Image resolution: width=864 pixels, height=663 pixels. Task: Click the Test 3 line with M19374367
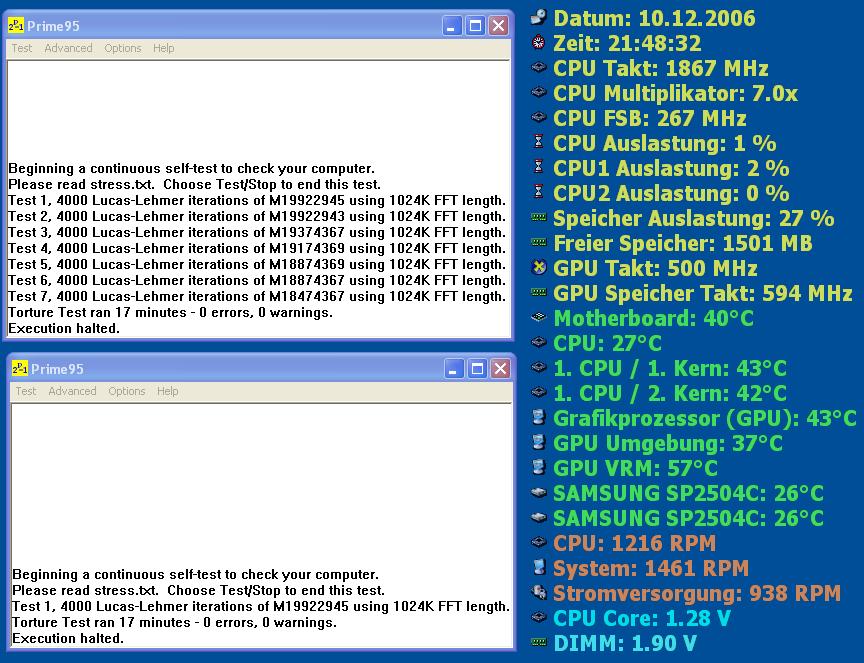coord(257,232)
